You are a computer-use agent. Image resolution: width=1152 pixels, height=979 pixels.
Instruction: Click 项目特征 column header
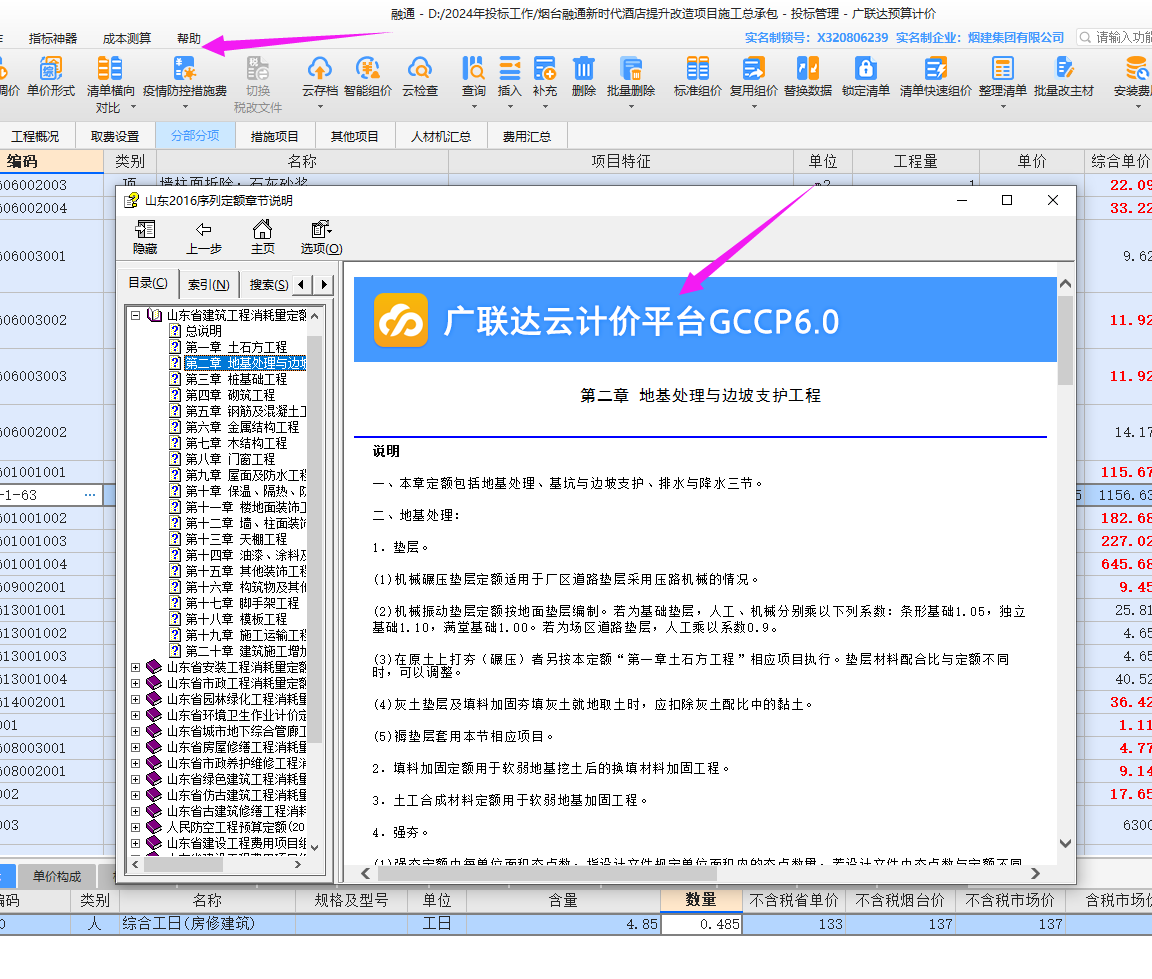[621, 162]
